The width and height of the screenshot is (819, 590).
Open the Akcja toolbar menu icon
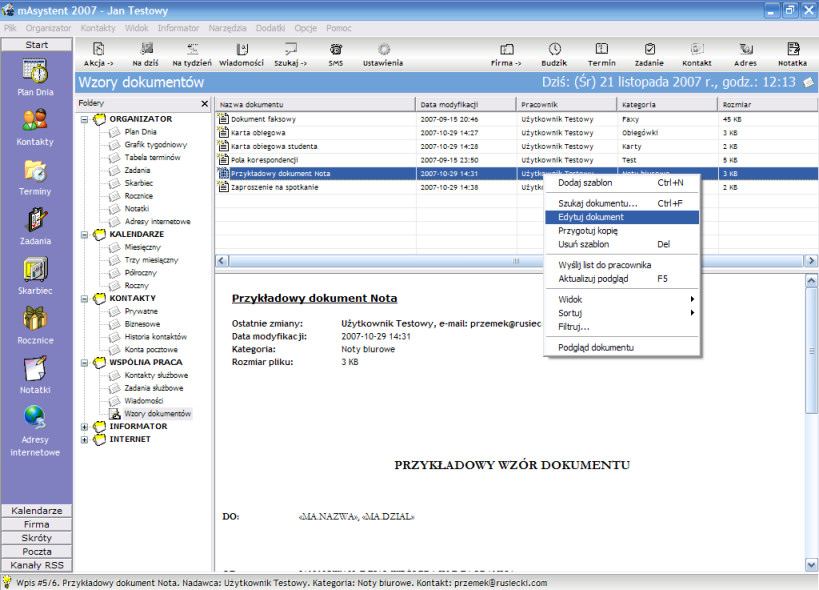(x=98, y=50)
